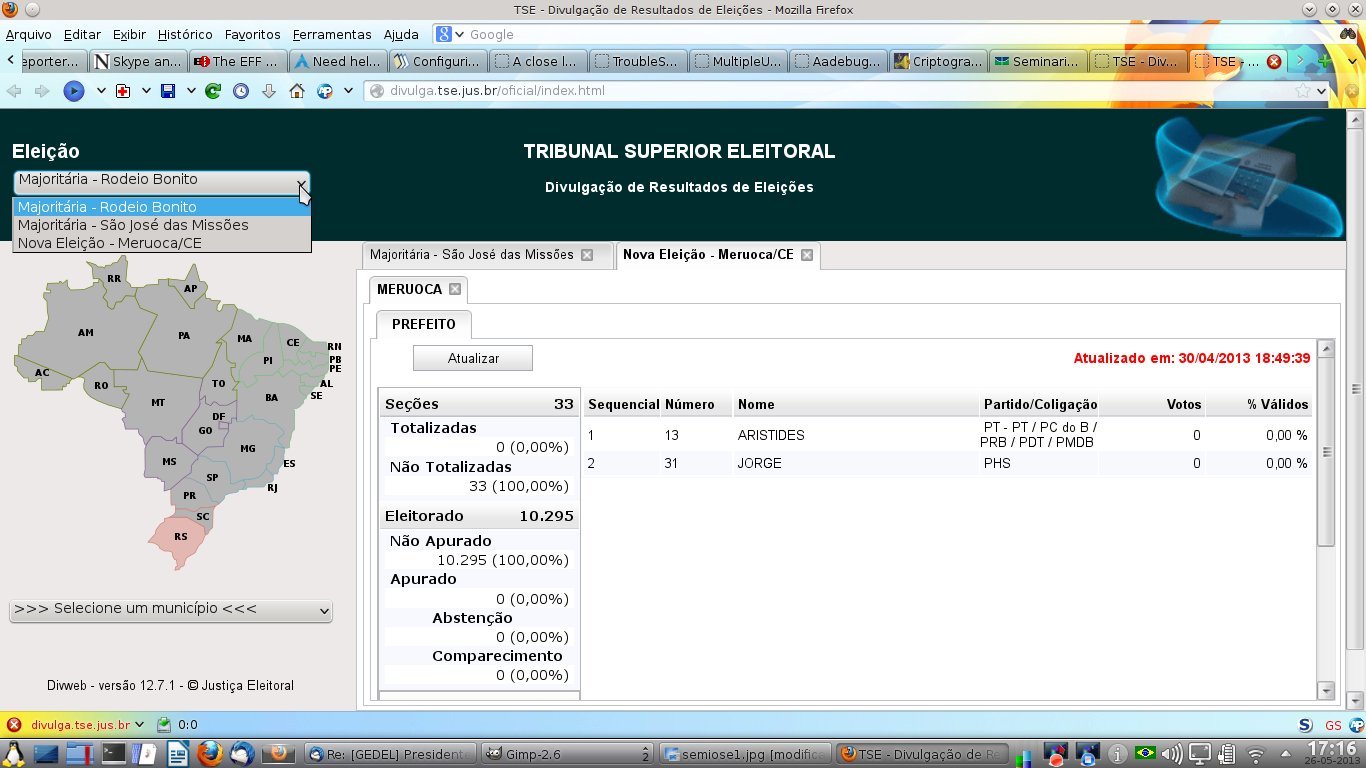The image size is (1366, 768).
Task: Open the history clock icon
Action: (x=241, y=91)
